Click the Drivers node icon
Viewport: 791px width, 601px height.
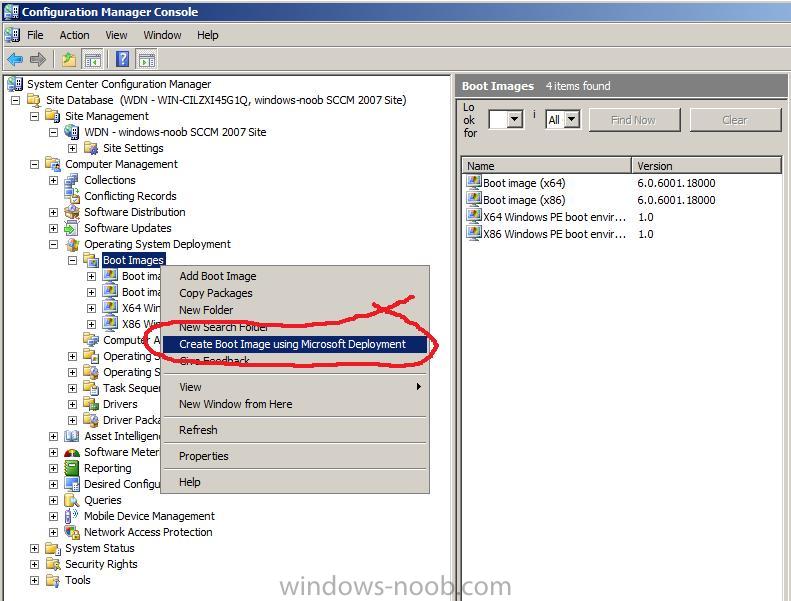tap(91, 404)
